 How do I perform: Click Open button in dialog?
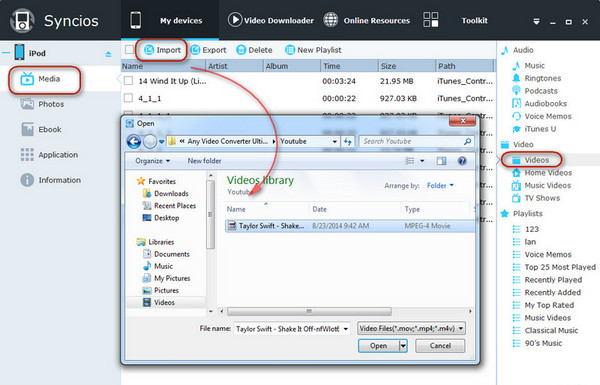click(378, 346)
